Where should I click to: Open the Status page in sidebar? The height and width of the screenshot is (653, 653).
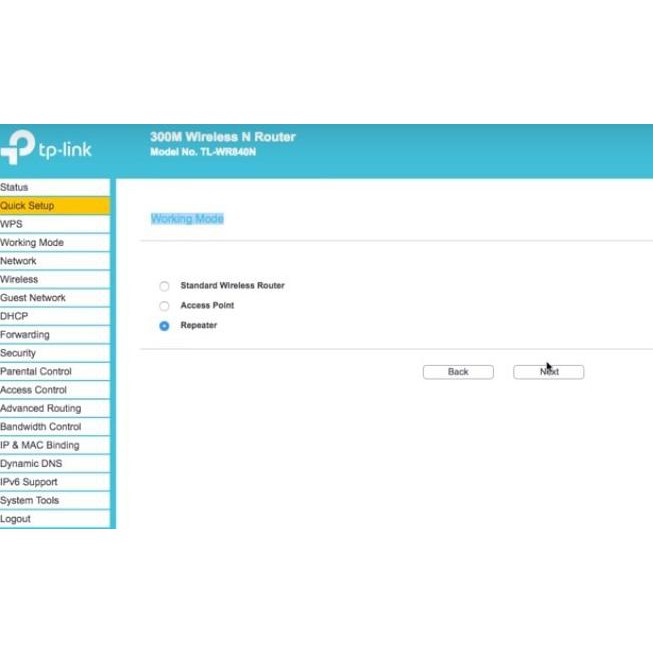click(15, 187)
